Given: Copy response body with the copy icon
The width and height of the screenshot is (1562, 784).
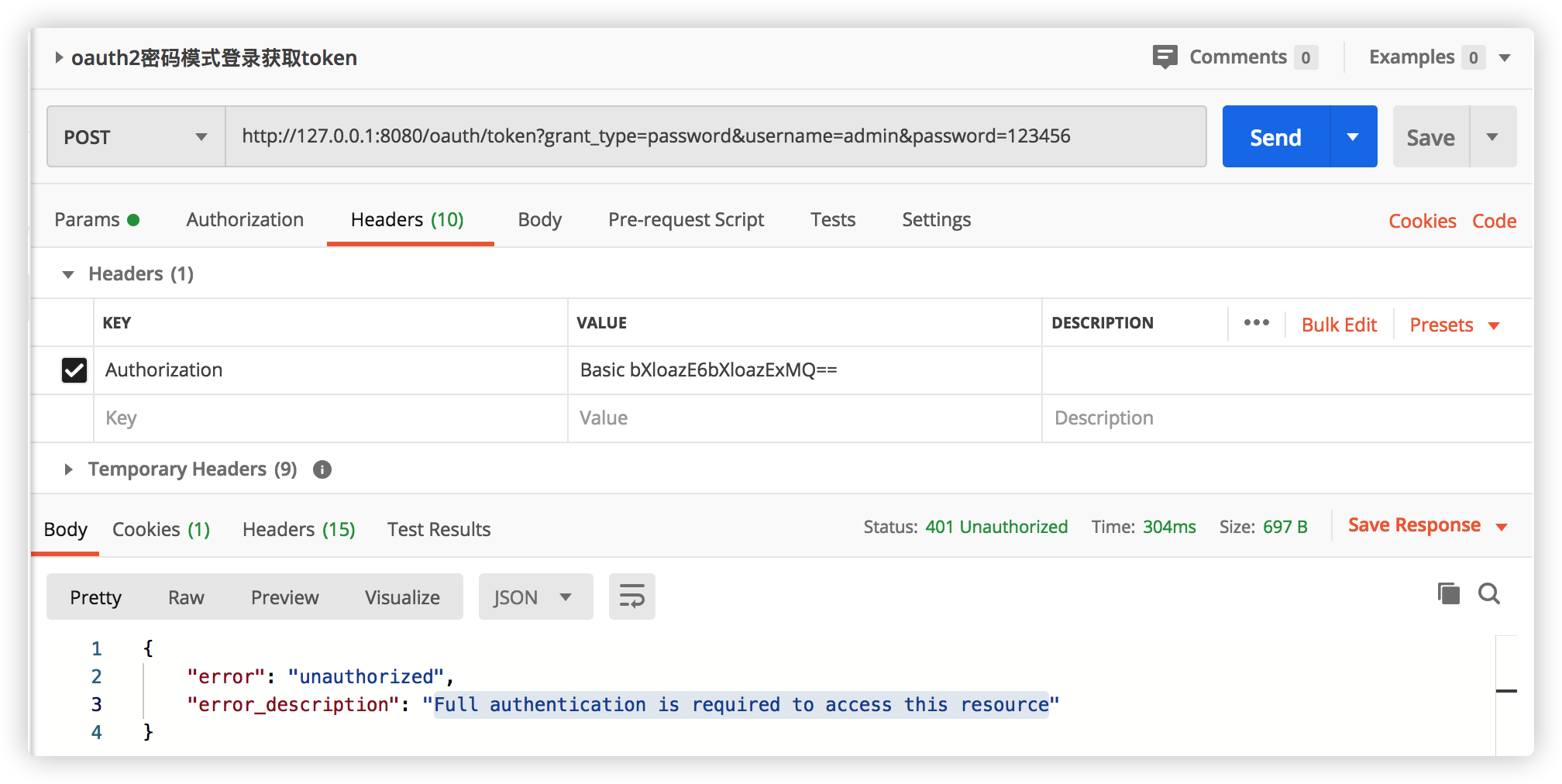Looking at the screenshot, I should pos(1448,594).
